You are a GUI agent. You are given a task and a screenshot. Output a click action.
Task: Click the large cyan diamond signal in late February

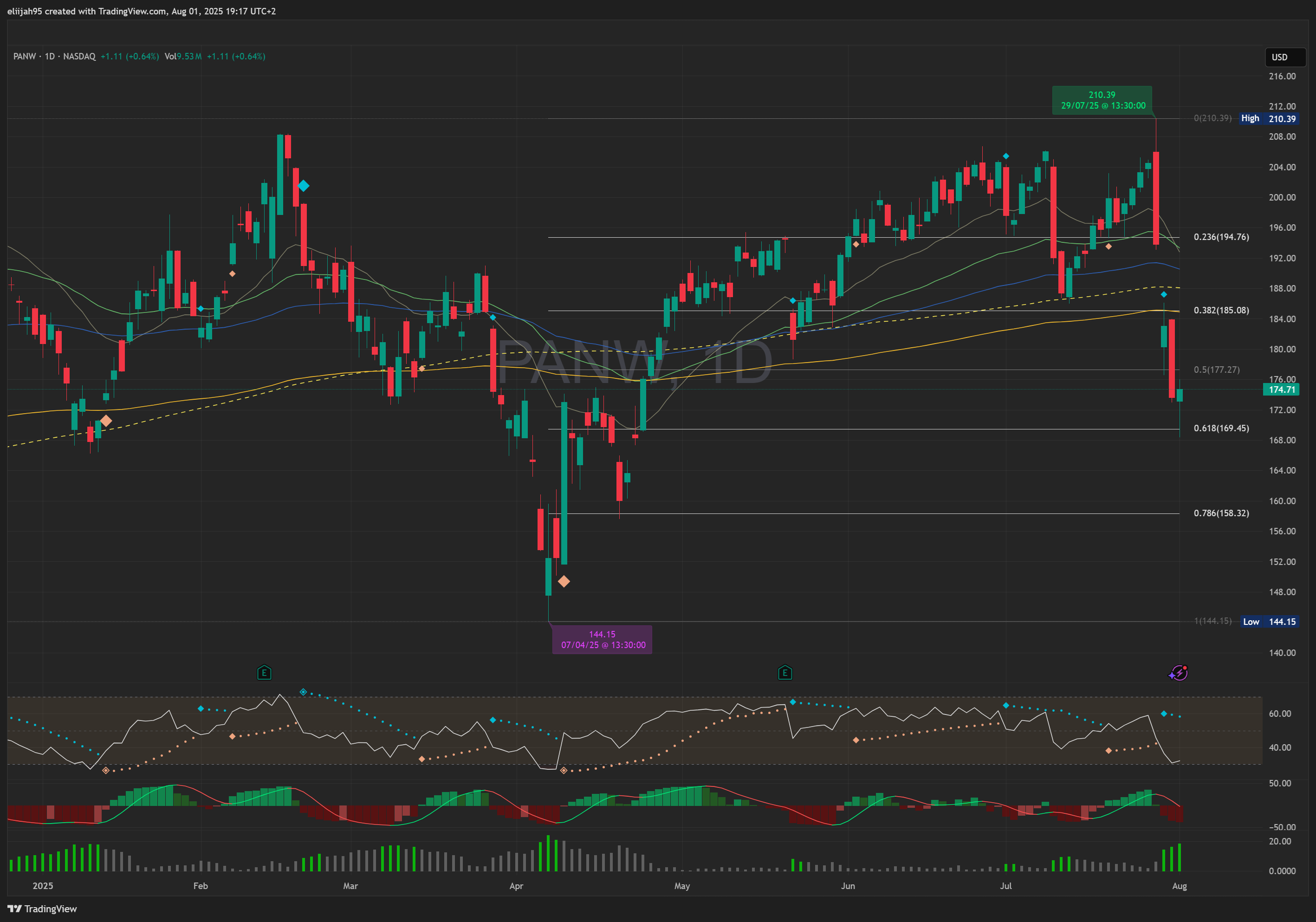(303, 186)
